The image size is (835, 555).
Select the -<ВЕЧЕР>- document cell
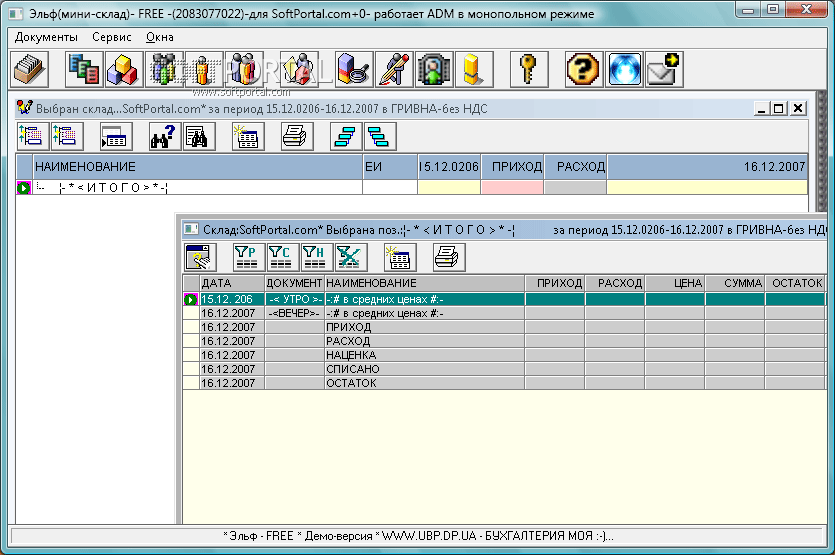point(294,313)
